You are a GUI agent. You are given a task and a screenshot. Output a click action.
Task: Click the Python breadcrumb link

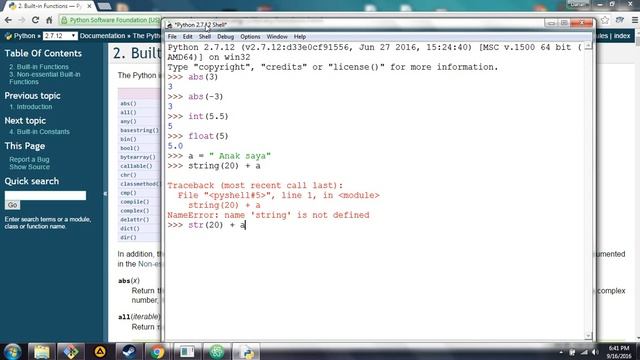click(24, 36)
